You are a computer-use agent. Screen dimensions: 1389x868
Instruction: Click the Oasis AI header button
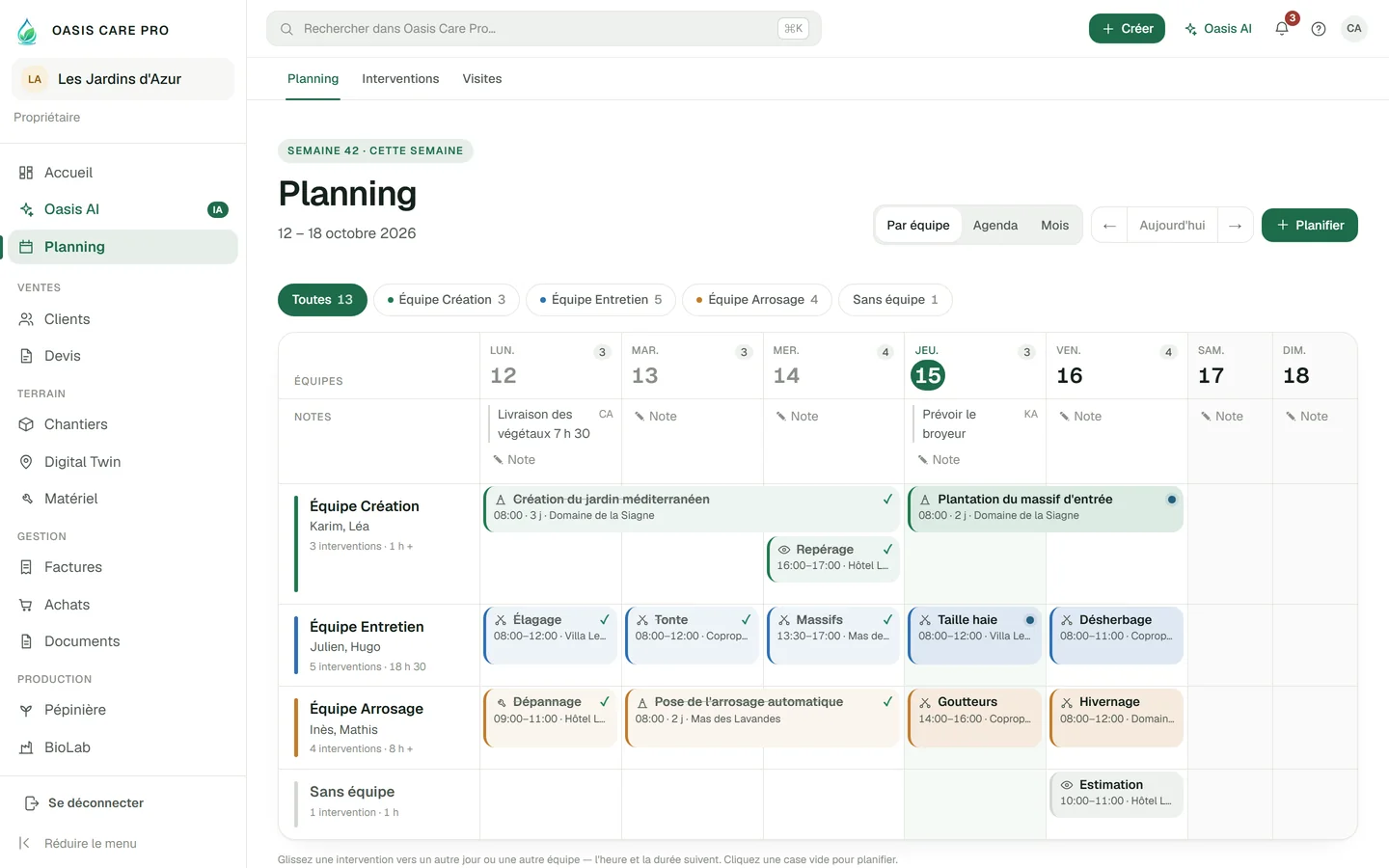pos(1218,29)
